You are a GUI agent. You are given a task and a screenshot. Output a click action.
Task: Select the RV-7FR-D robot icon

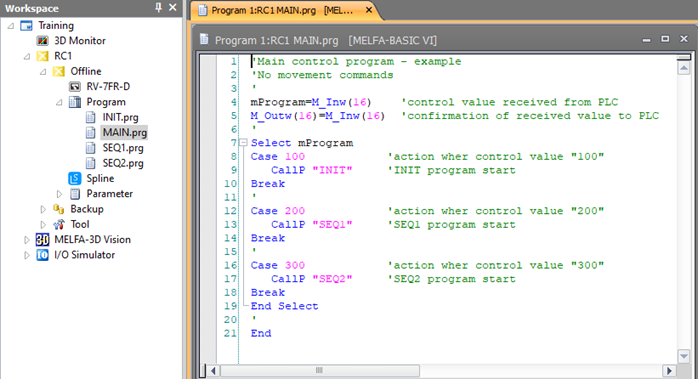point(75,86)
